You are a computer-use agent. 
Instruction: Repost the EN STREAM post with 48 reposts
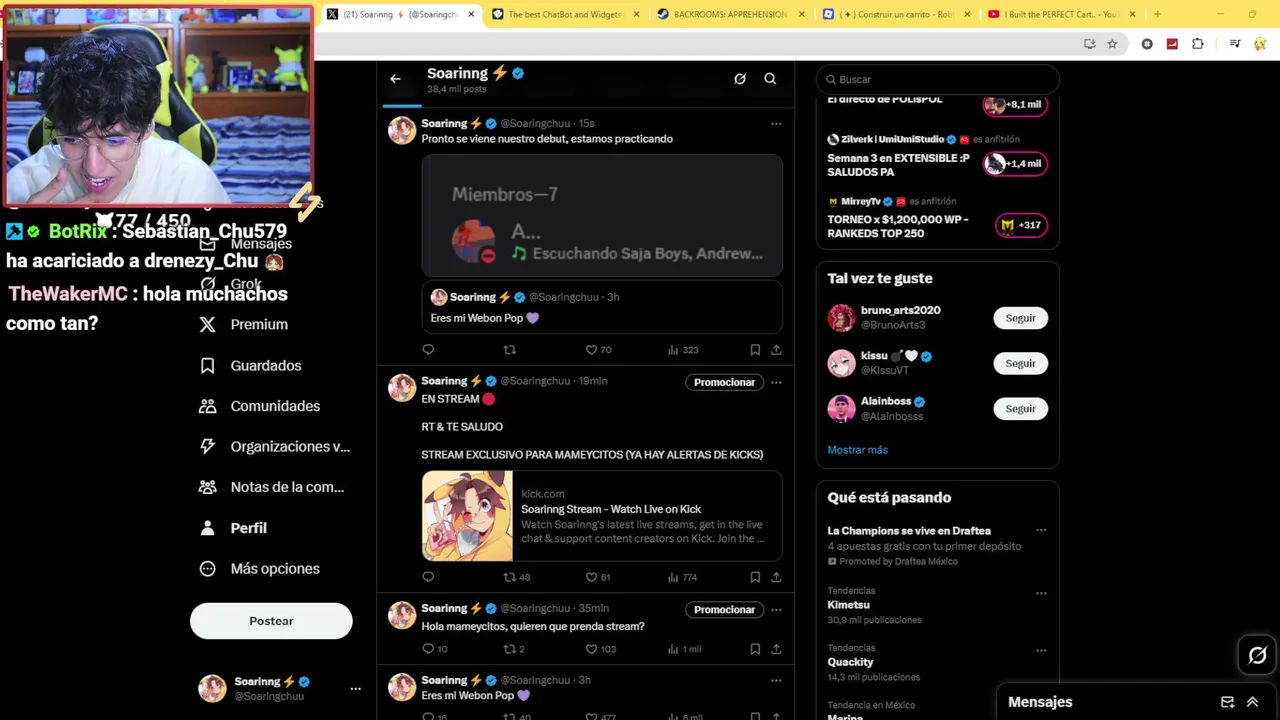(x=516, y=577)
